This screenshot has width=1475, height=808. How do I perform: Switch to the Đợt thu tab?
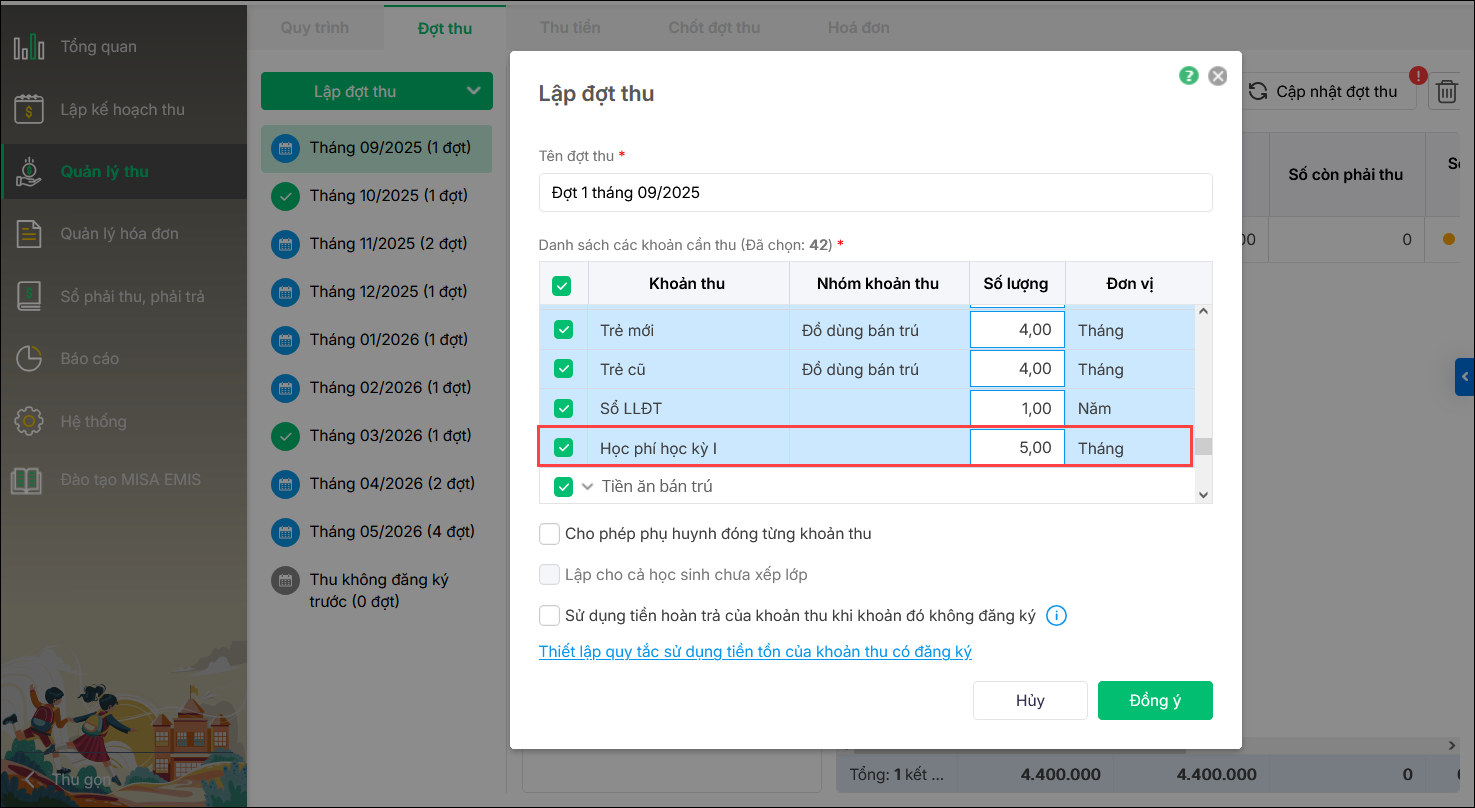point(445,28)
